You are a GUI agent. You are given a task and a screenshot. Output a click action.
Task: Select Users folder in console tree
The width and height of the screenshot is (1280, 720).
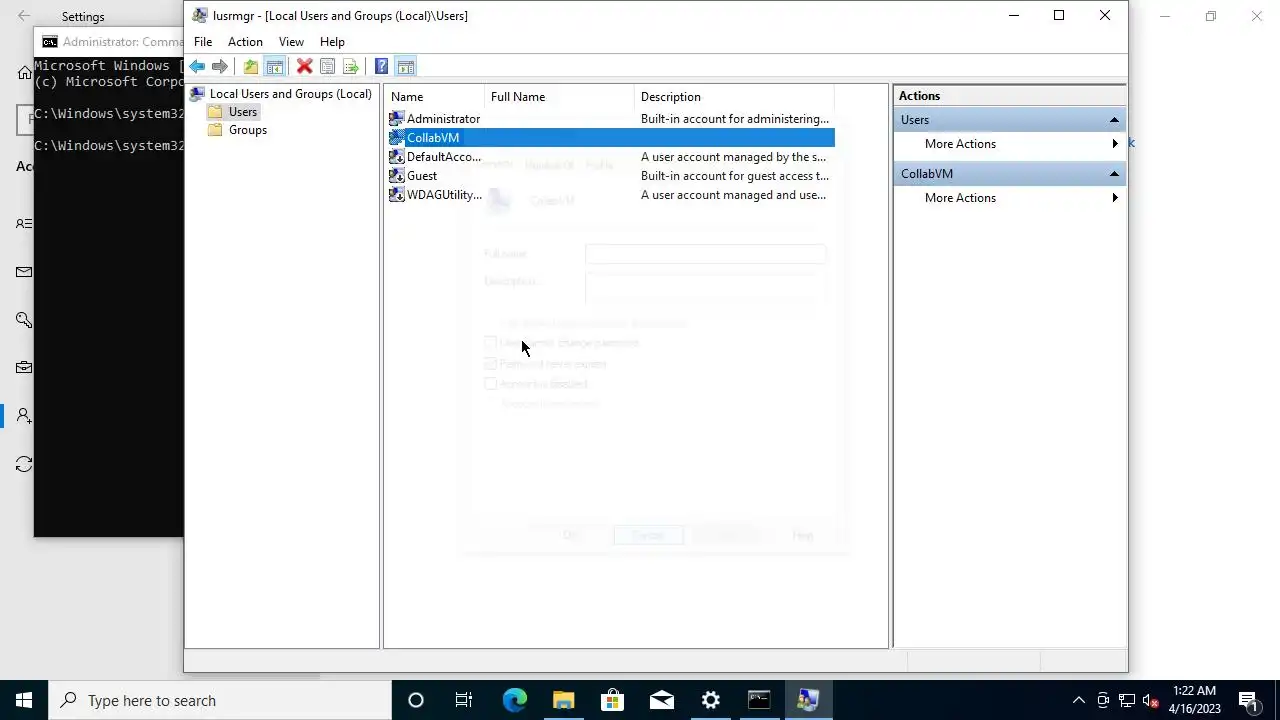(x=242, y=112)
